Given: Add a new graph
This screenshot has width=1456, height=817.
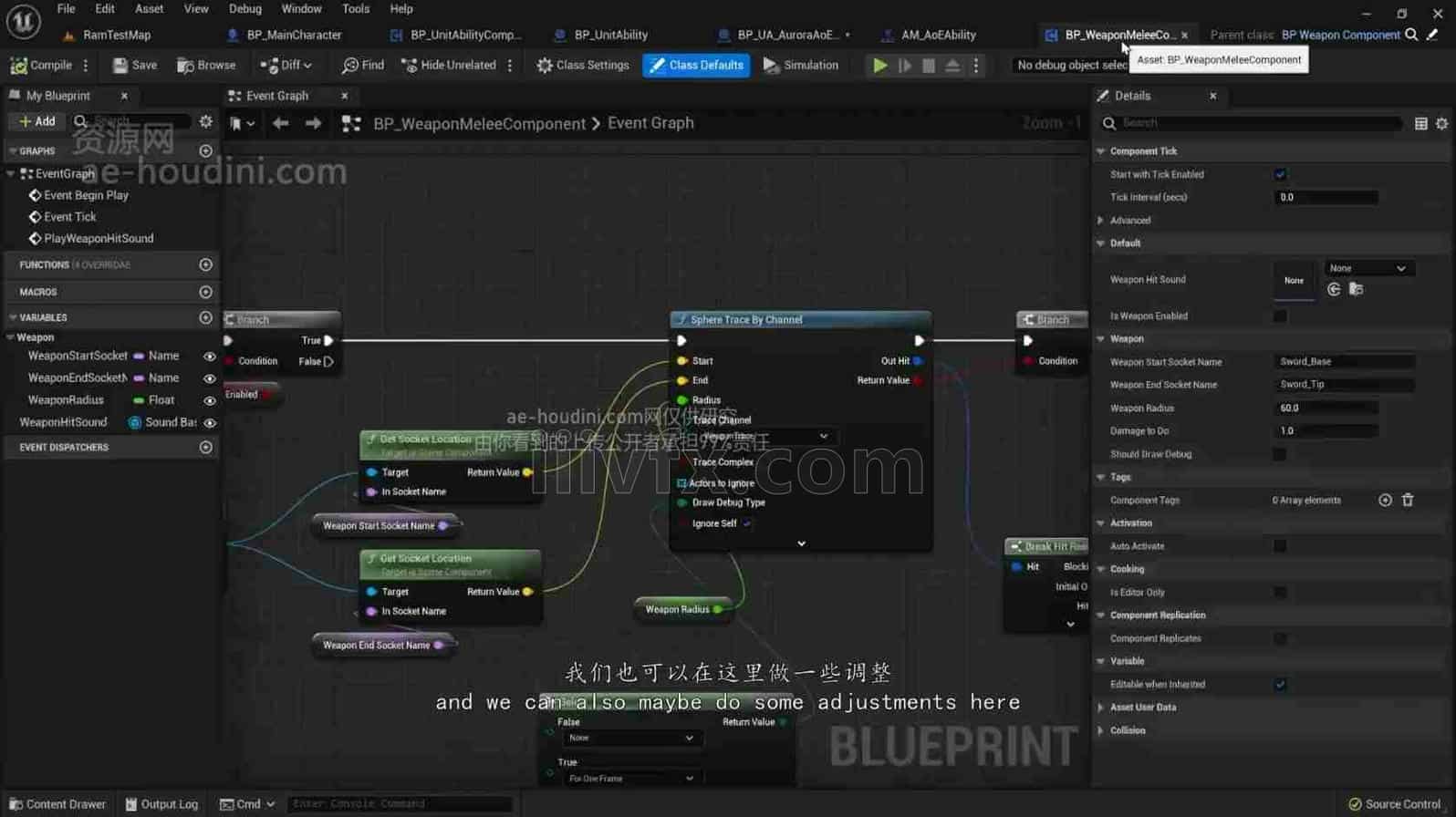Looking at the screenshot, I should tap(206, 150).
